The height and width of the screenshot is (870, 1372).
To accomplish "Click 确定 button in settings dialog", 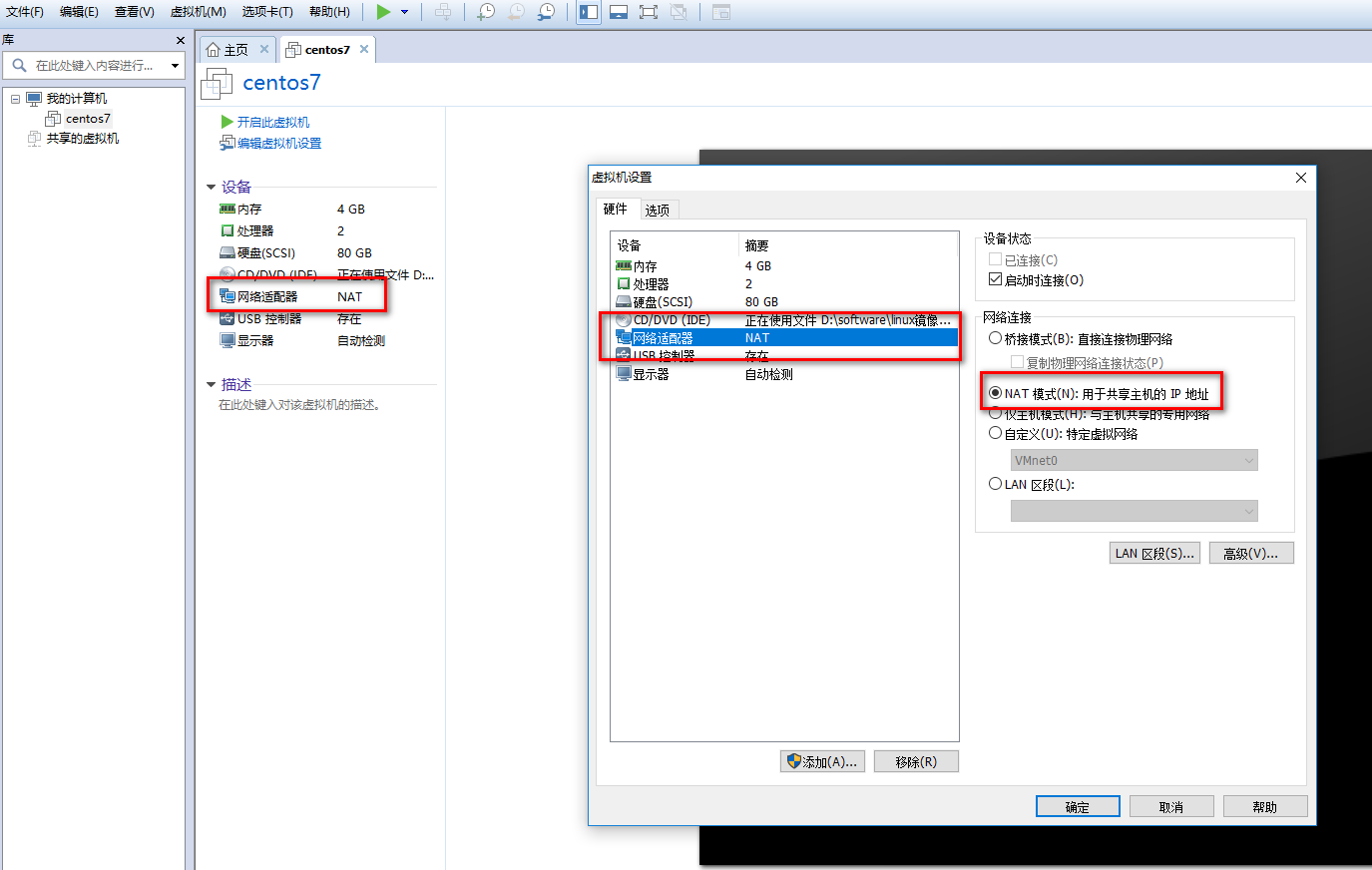I will (1078, 806).
